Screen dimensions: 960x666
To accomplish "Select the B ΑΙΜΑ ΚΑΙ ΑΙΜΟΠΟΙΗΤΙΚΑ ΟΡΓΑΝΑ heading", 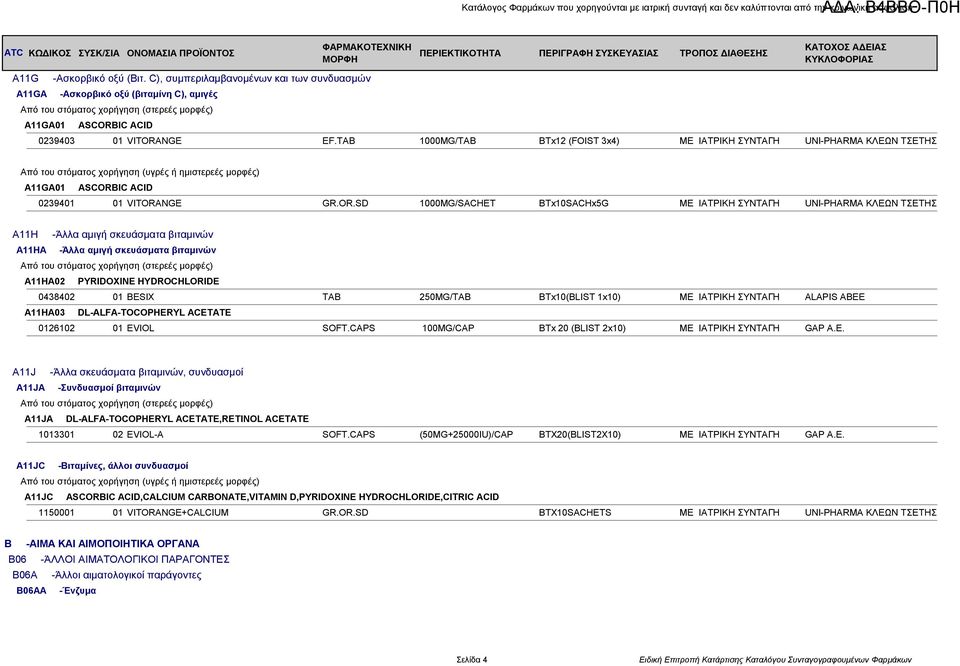I will click(102, 544).
